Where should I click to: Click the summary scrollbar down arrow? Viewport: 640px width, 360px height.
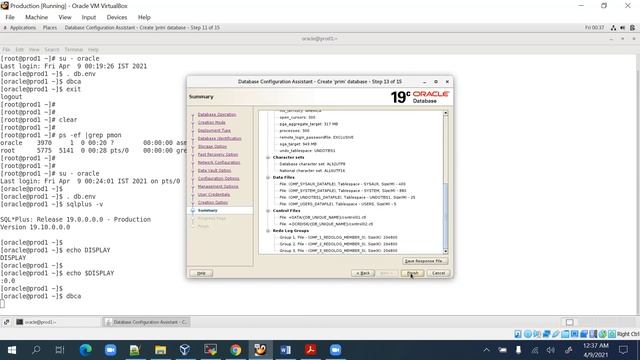[445, 251]
